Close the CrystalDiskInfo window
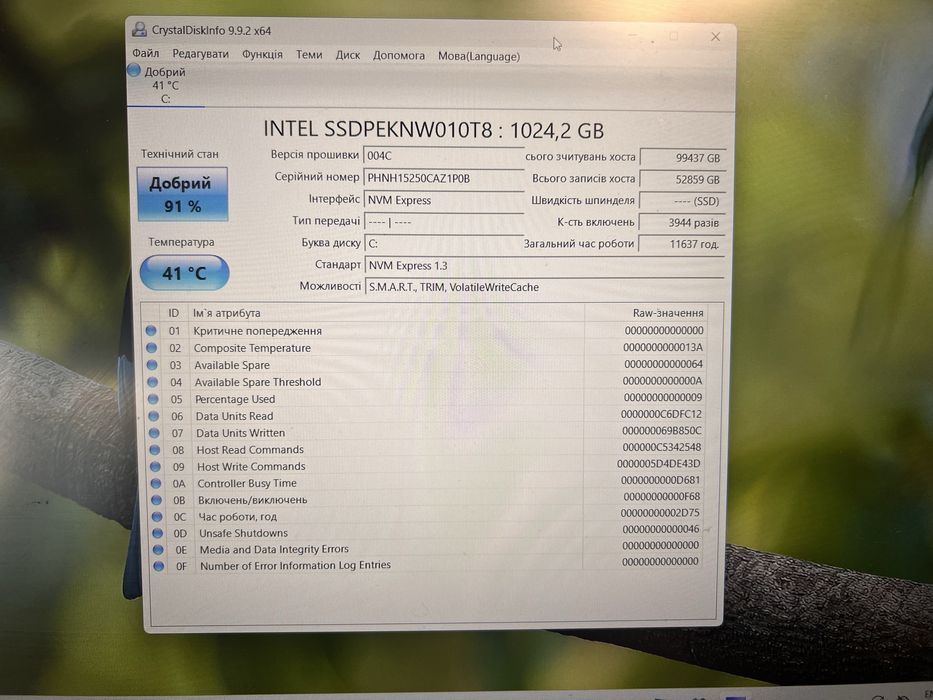Image resolution: width=933 pixels, height=700 pixels. [716, 37]
